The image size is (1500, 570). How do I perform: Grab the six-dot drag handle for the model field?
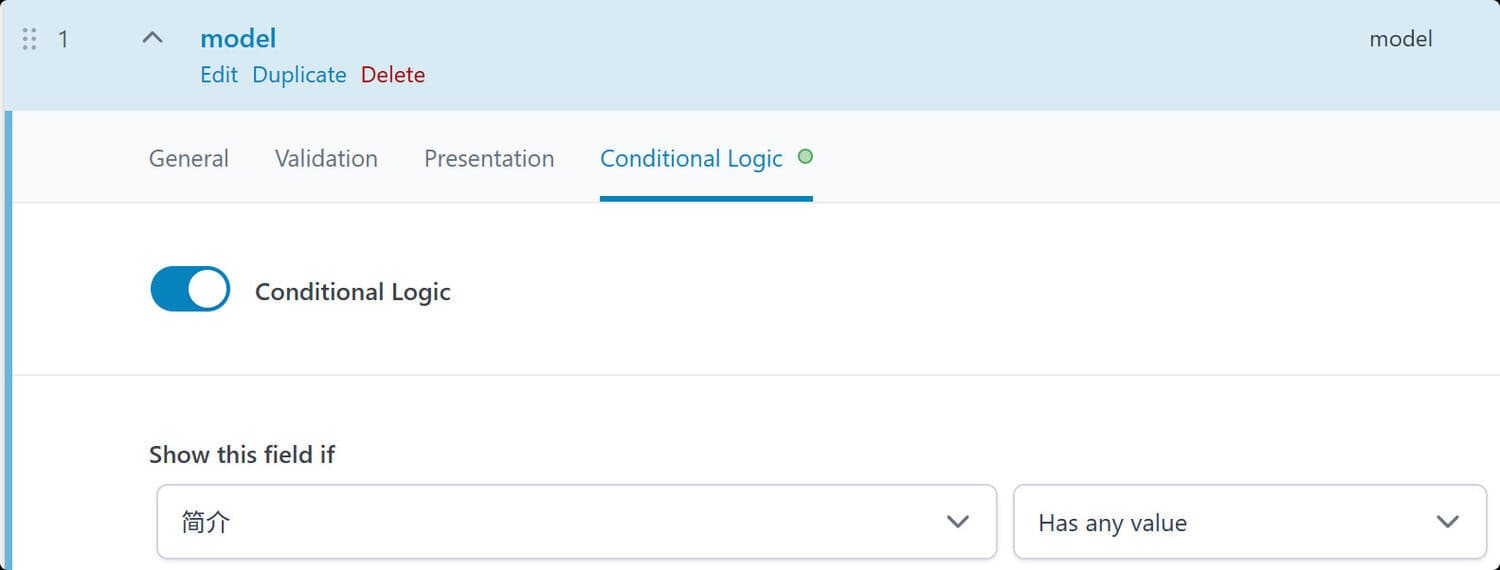click(x=29, y=39)
